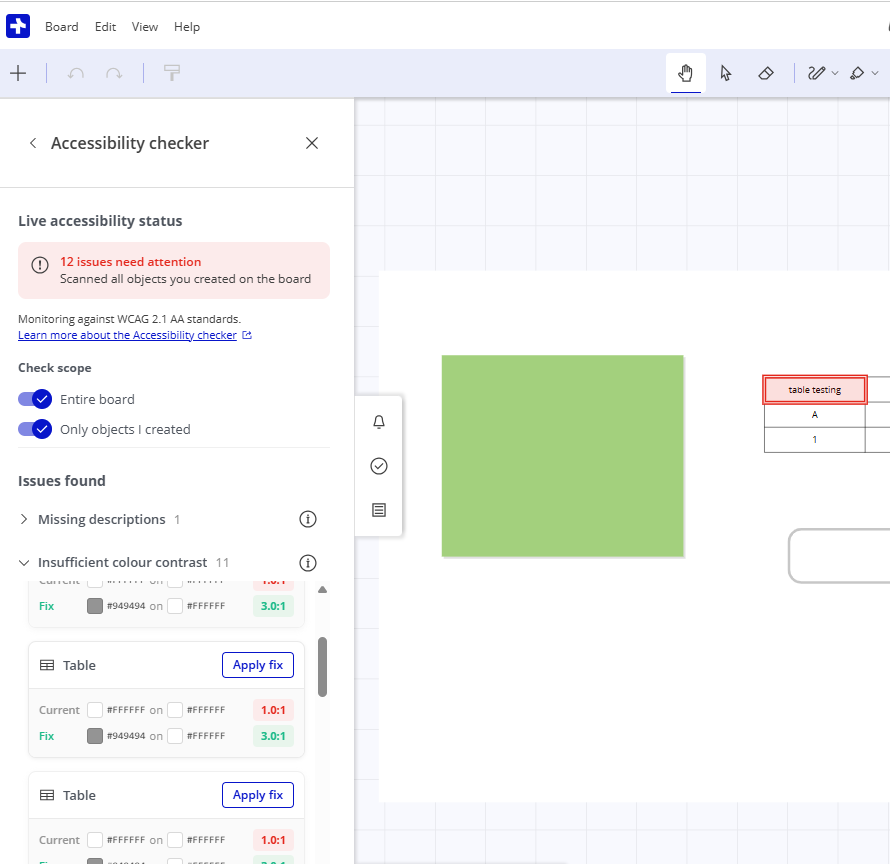Click the blue app logo icon

[18, 26]
